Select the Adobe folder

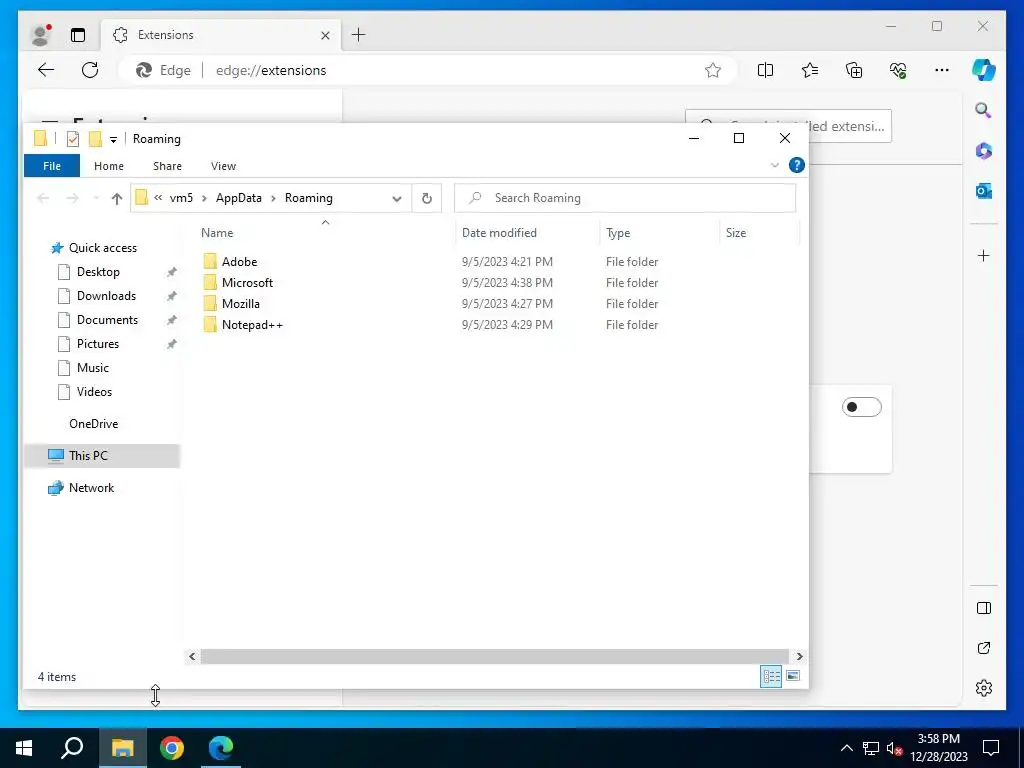(x=239, y=262)
